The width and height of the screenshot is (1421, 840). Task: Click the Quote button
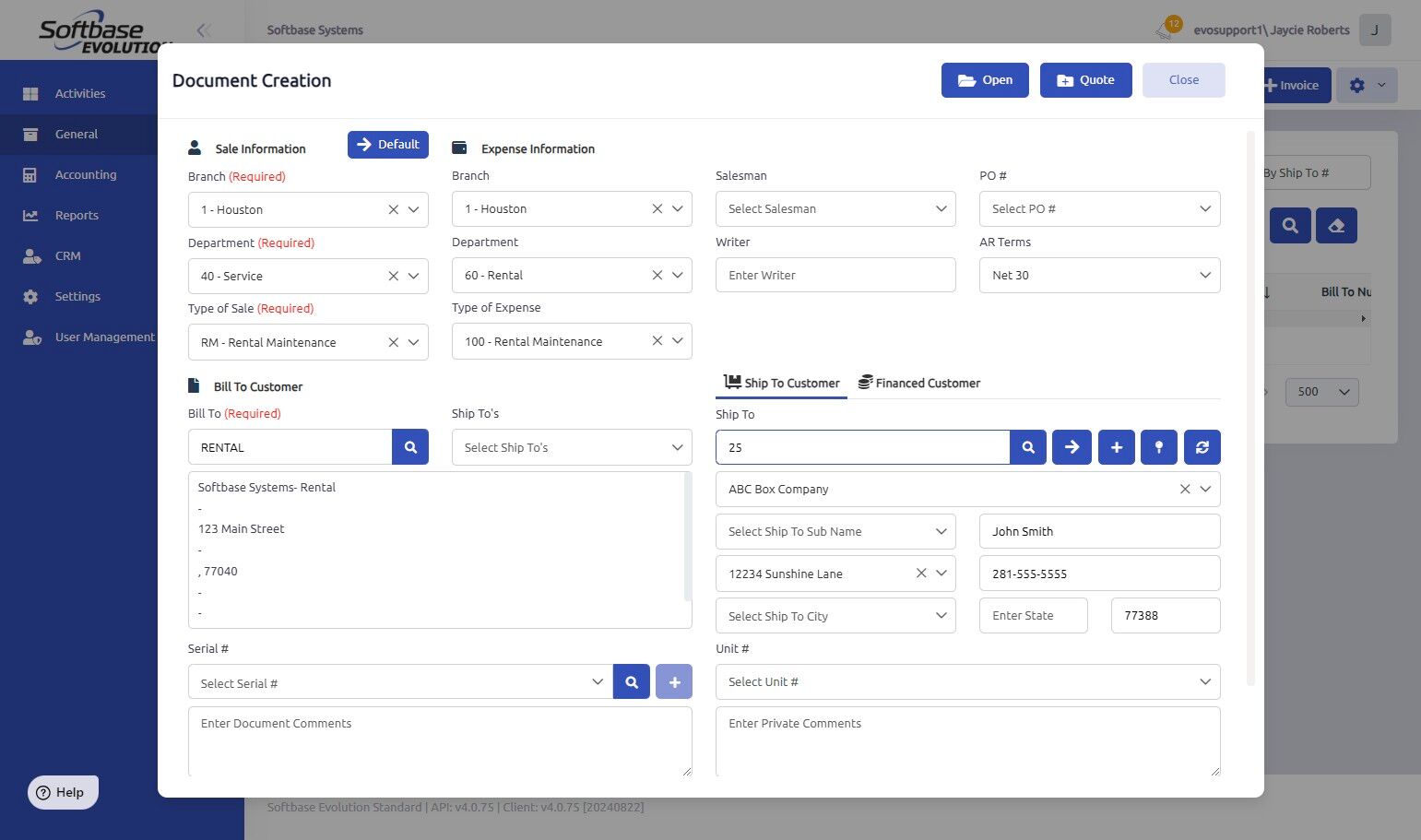pos(1085,80)
